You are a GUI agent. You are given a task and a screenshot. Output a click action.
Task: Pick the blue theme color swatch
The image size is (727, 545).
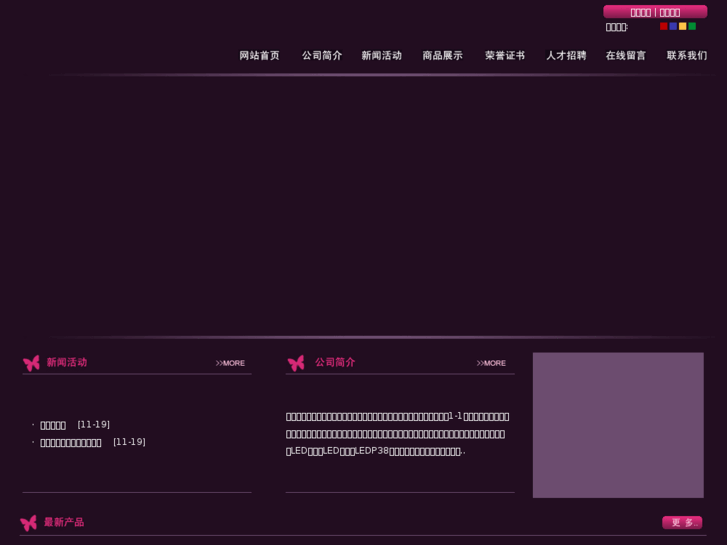(673, 26)
